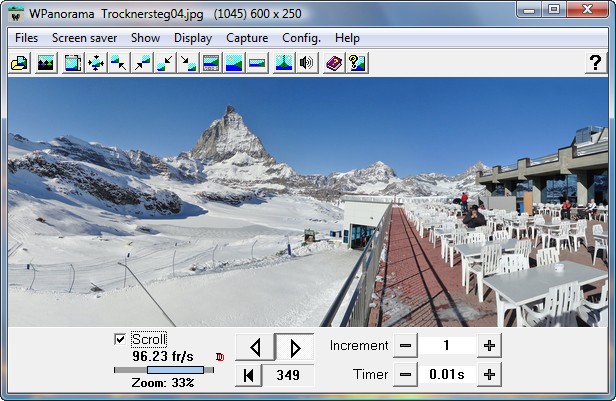The width and height of the screenshot is (616, 401).
Task: Click the zoom slider blue thumb
Action: coord(175,370)
